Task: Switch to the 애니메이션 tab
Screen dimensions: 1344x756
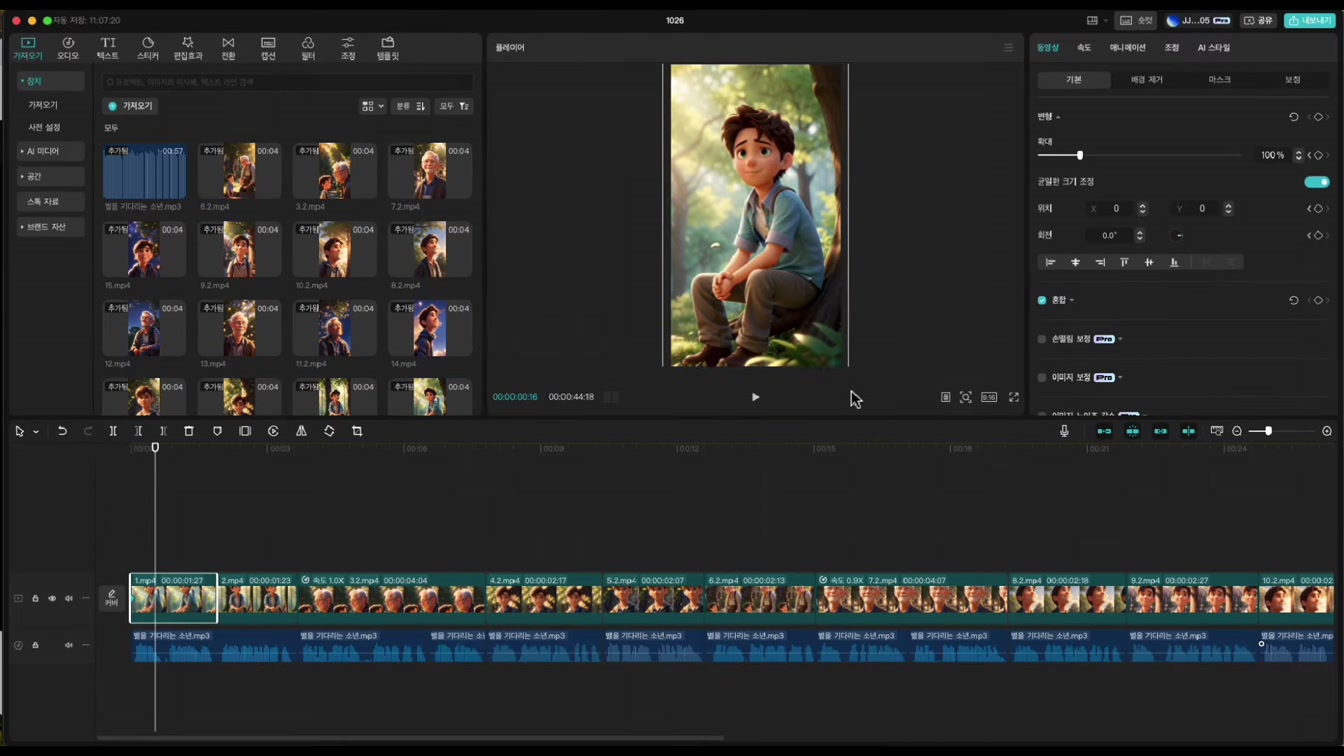Action: 1128,48
